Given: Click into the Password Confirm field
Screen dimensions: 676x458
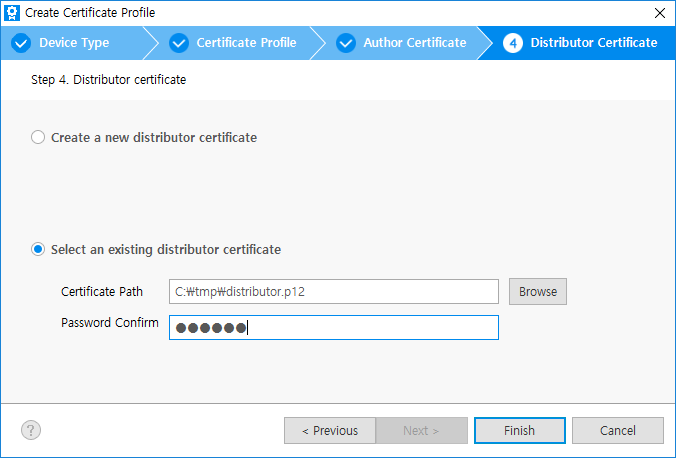Looking at the screenshot, I should pos(333,327).
